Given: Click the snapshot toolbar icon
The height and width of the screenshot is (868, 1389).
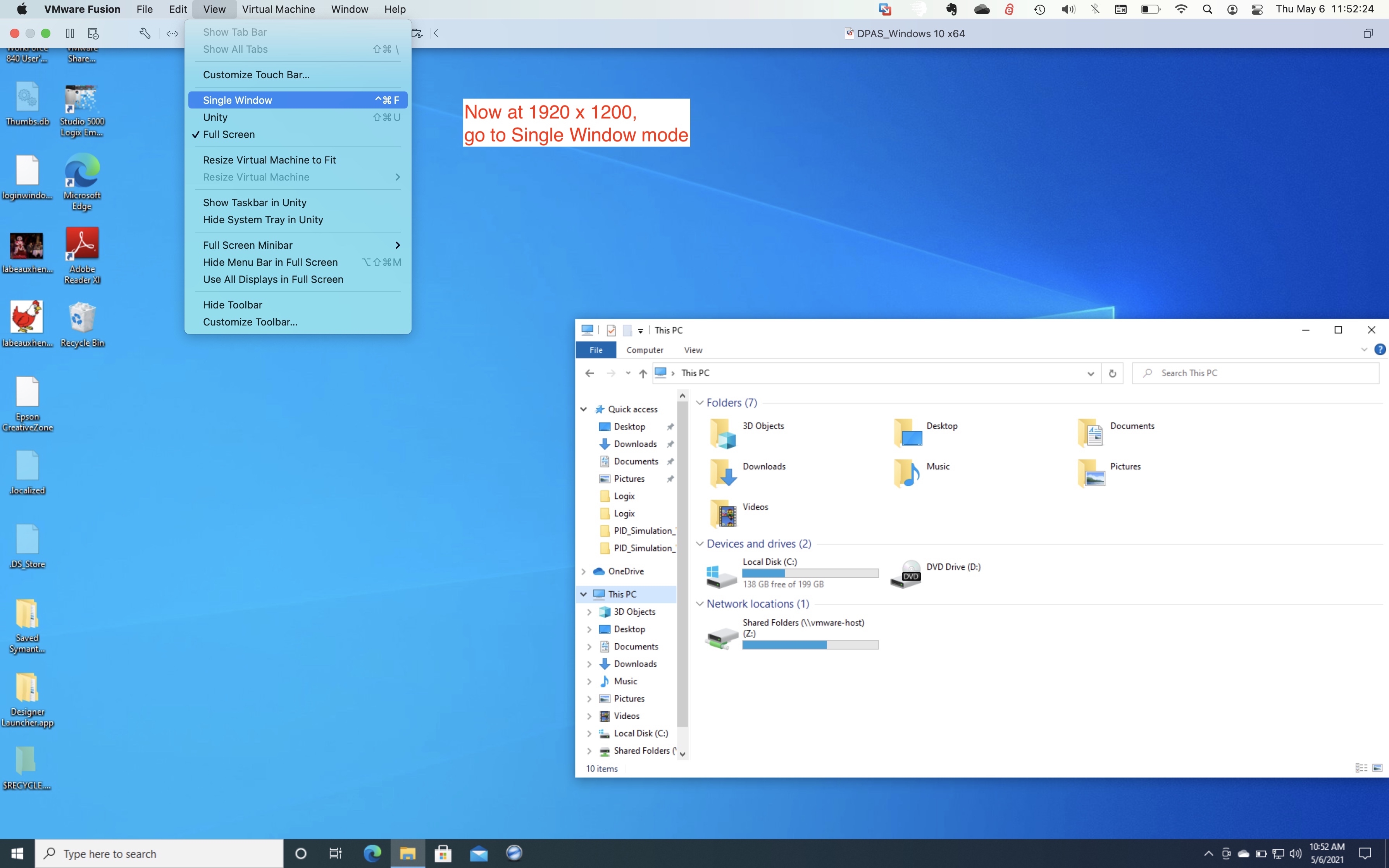Looking at the screenshot, I should click(93, 33).
